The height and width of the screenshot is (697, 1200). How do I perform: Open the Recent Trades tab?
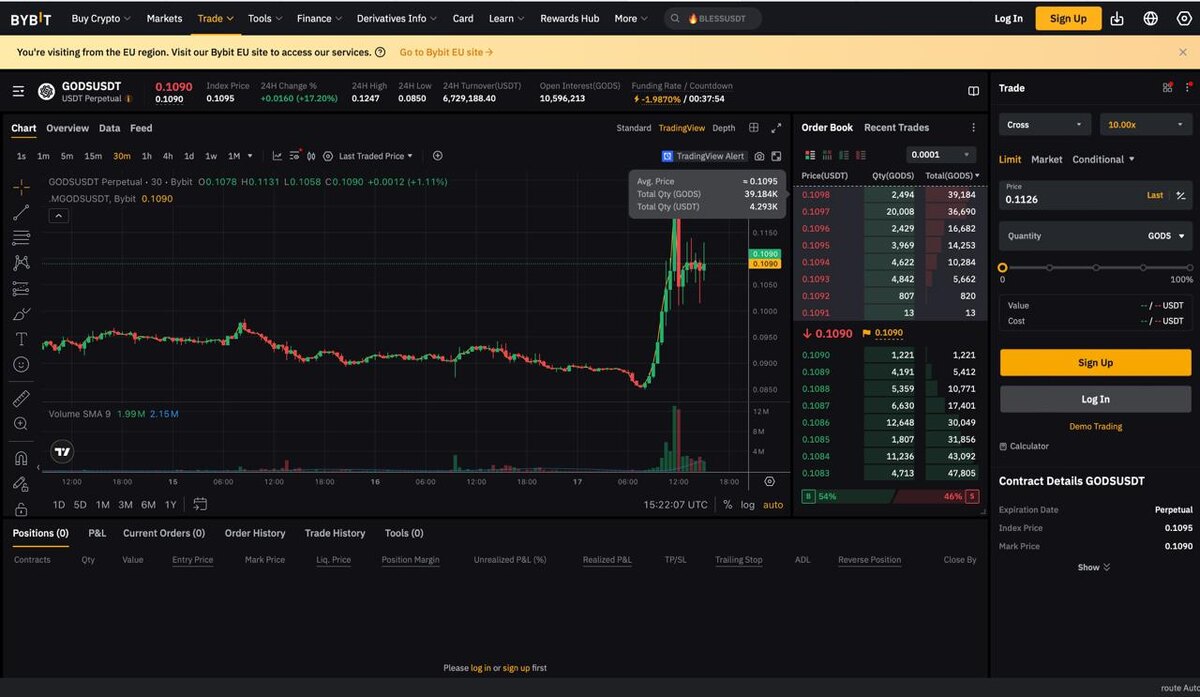pyautogui.click(x=896, y=128)
